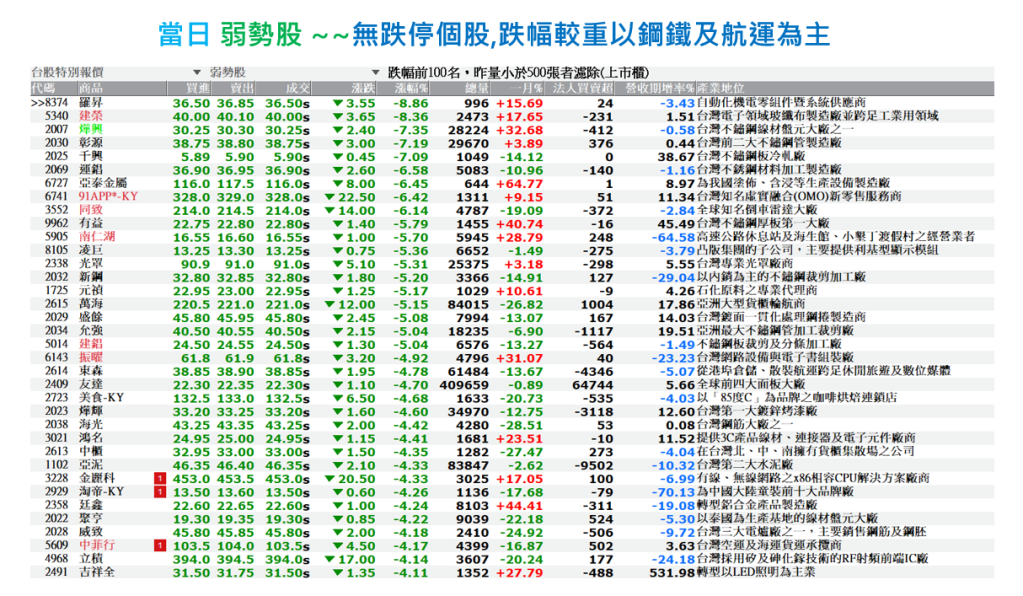This screenshot has width=1023, height=596.
Task: Open the 跌幅前100名 filter dropdown arrow
Action: click(375, 73)
